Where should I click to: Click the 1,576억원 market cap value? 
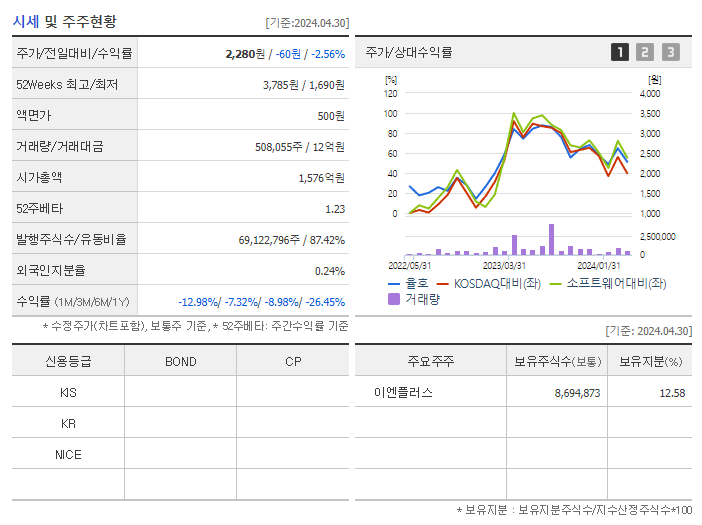click(321, 178)
